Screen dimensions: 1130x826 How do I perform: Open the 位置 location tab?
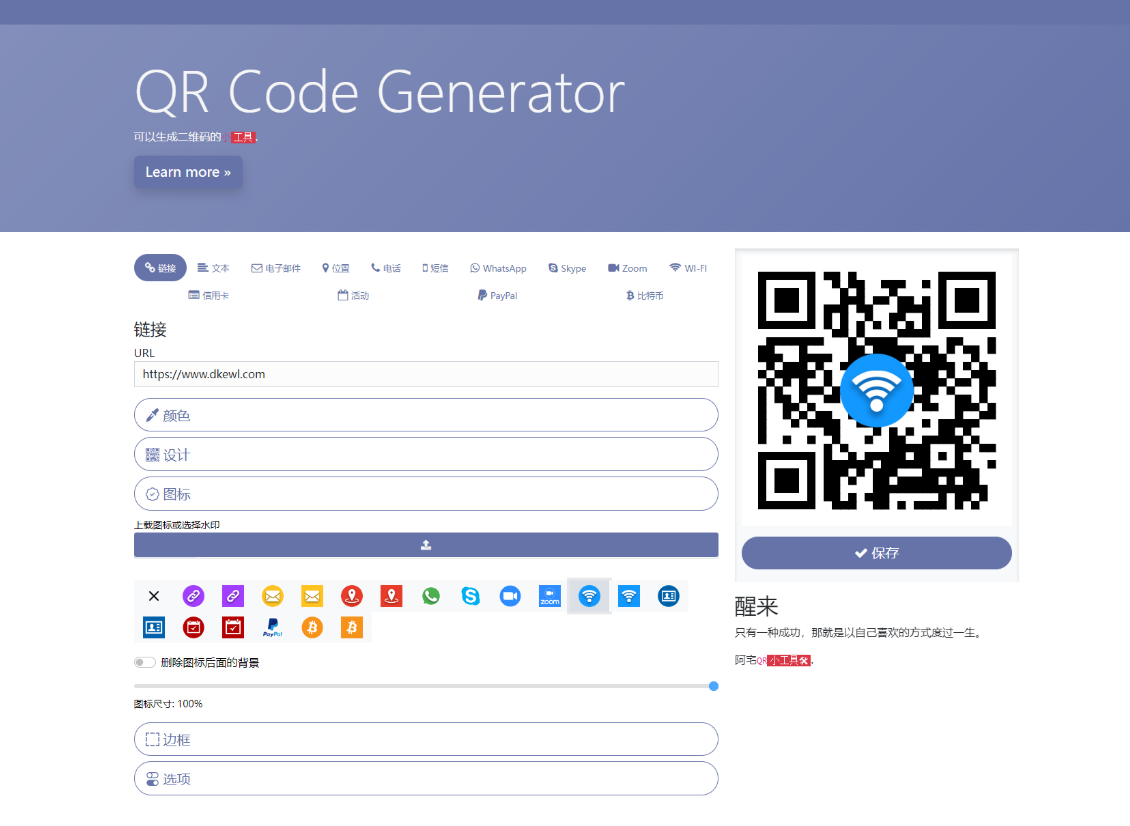click(x=336, y=268)
